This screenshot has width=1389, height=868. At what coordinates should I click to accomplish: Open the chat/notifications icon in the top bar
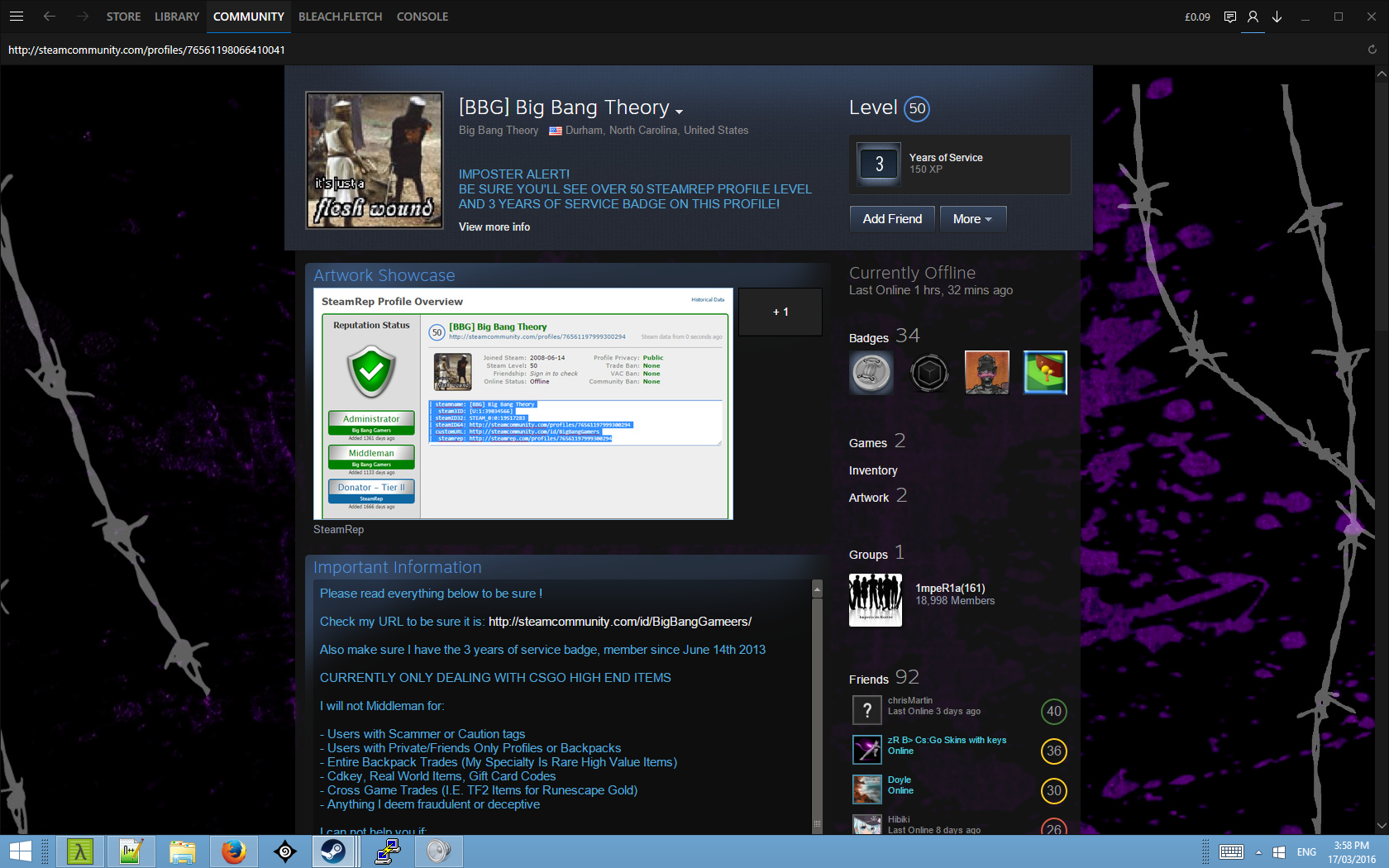(x=1229, y=17)
